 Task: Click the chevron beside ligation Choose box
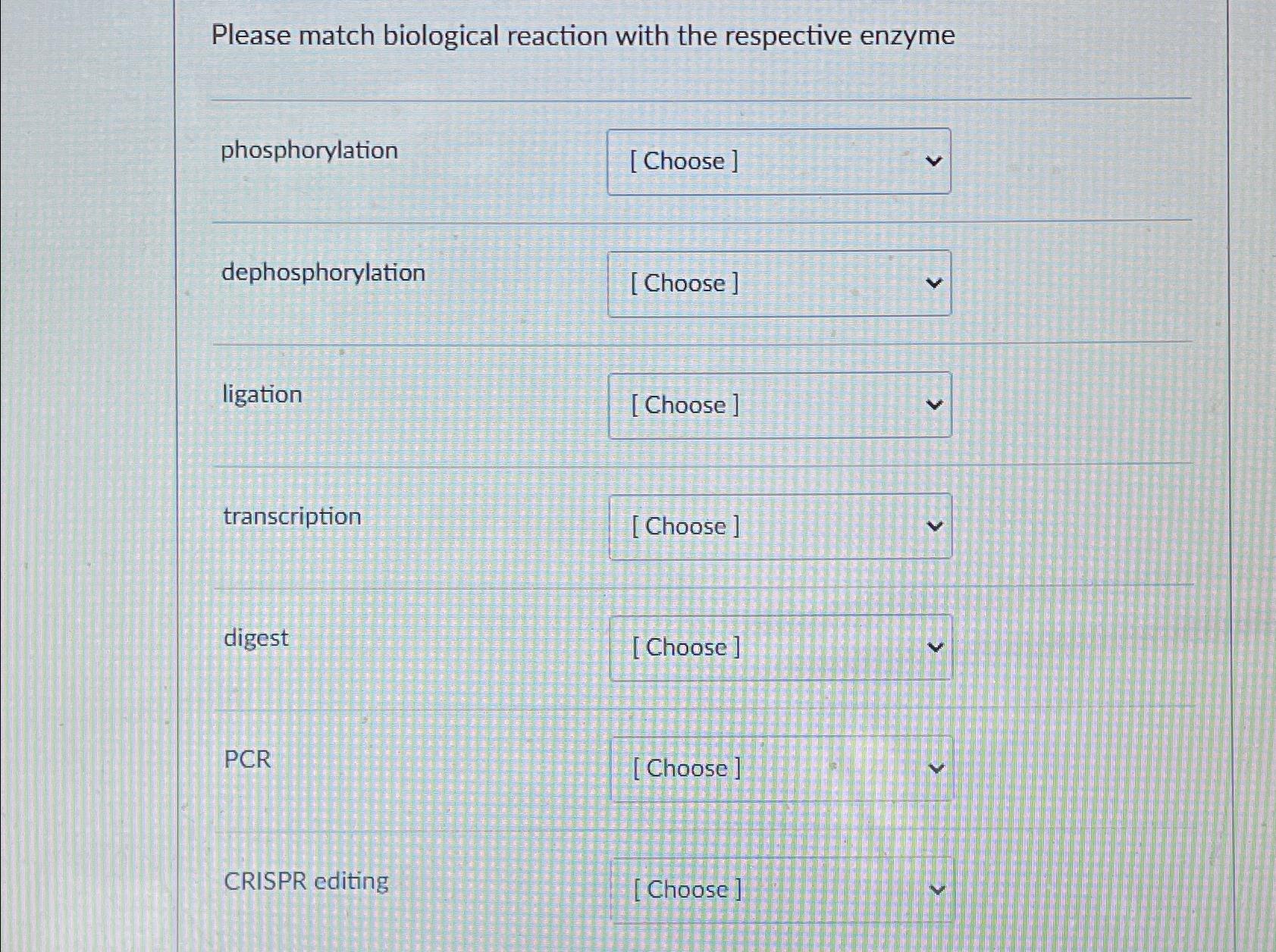click(x=936, y=405)
